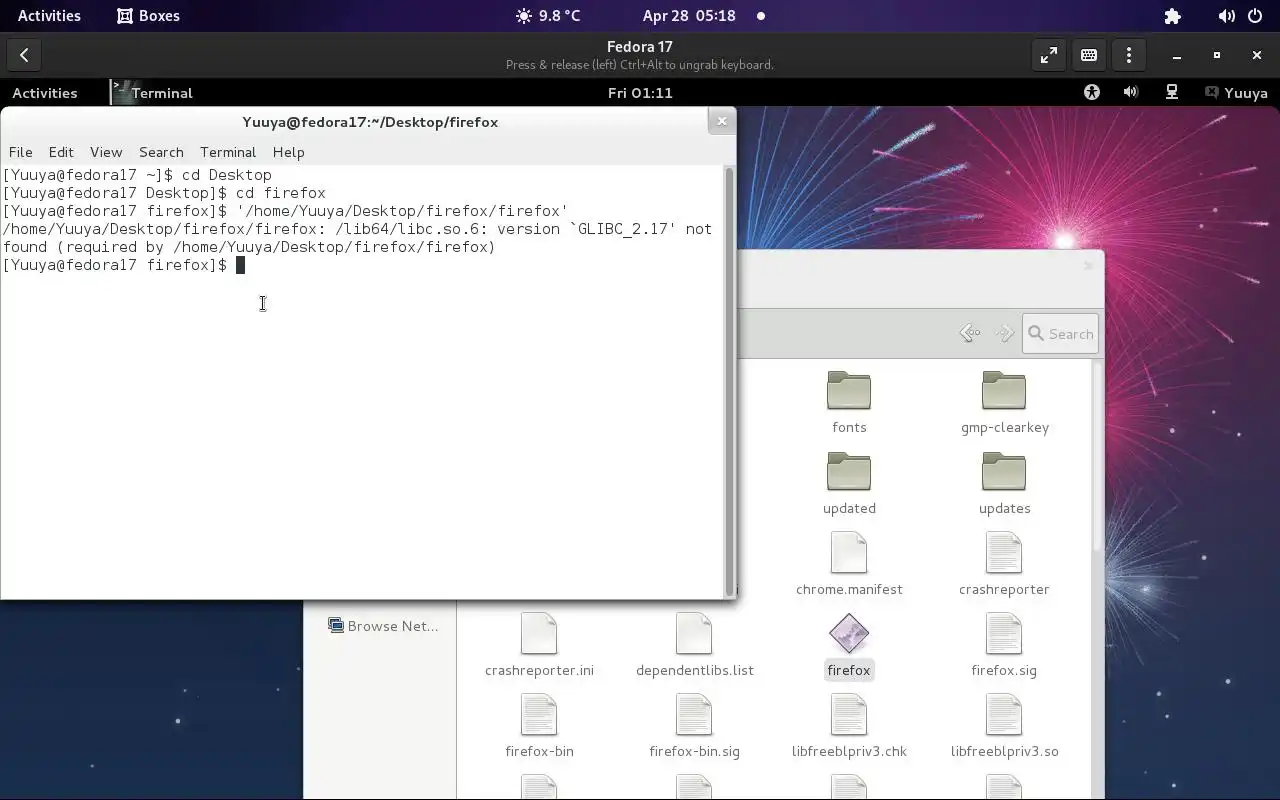Screen dimensions: 1280x800
Task: Open the Yuuya user menu
Action: [x=1237, y=92]
